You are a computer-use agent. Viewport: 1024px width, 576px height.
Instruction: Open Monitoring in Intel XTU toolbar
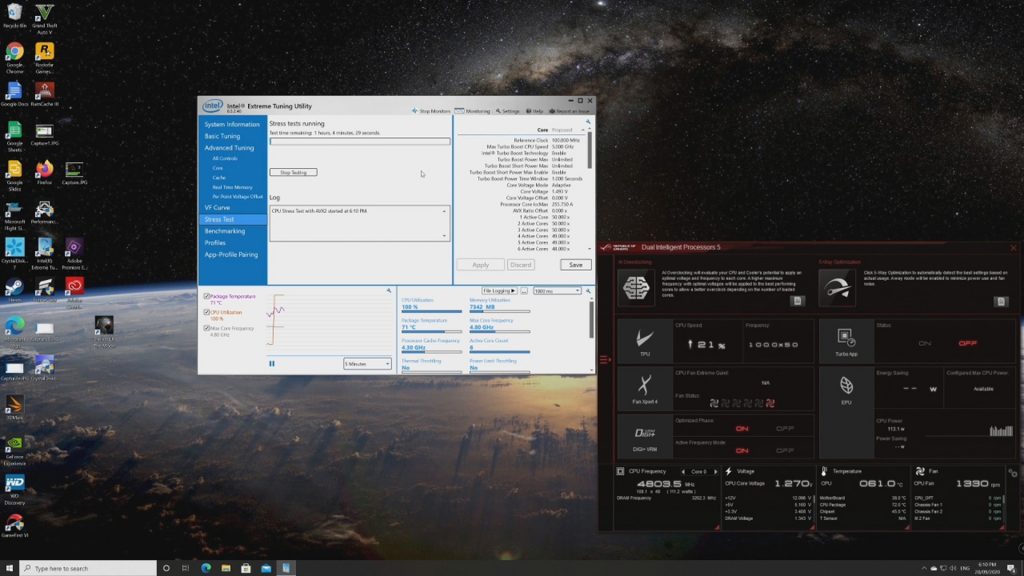point(472,111)
